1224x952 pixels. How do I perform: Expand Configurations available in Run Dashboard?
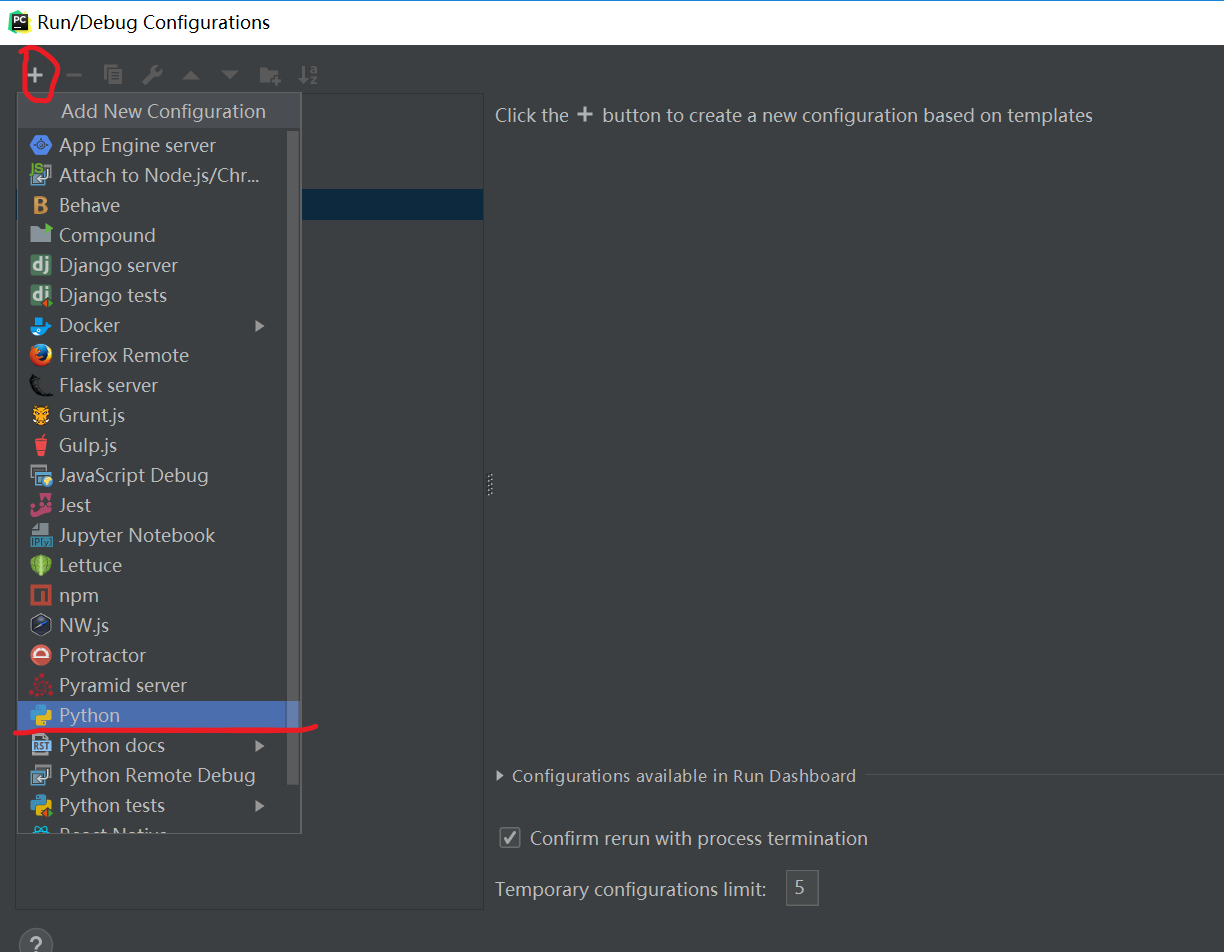(x=501, y=776)
